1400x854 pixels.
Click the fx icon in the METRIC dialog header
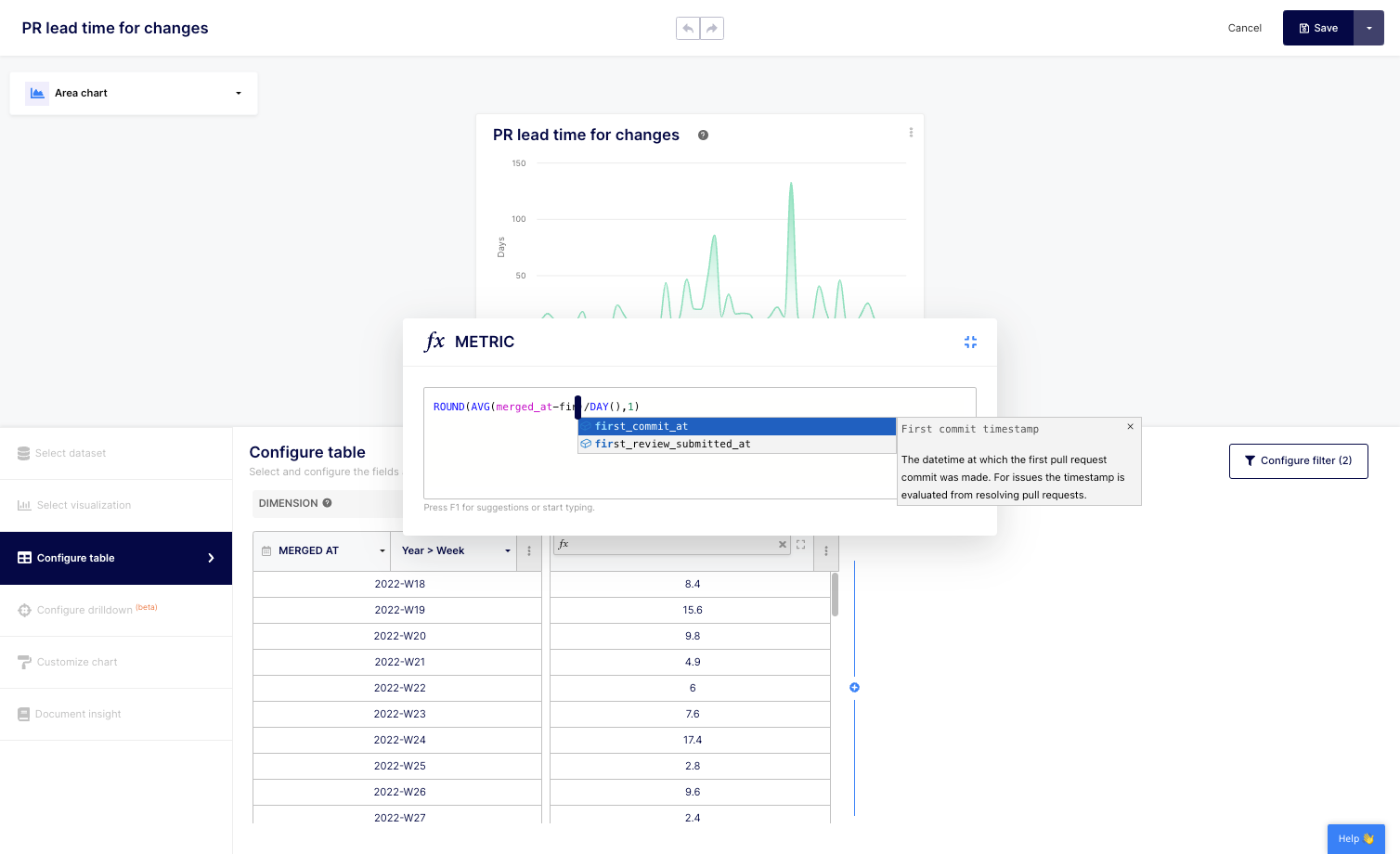point(434,342)
